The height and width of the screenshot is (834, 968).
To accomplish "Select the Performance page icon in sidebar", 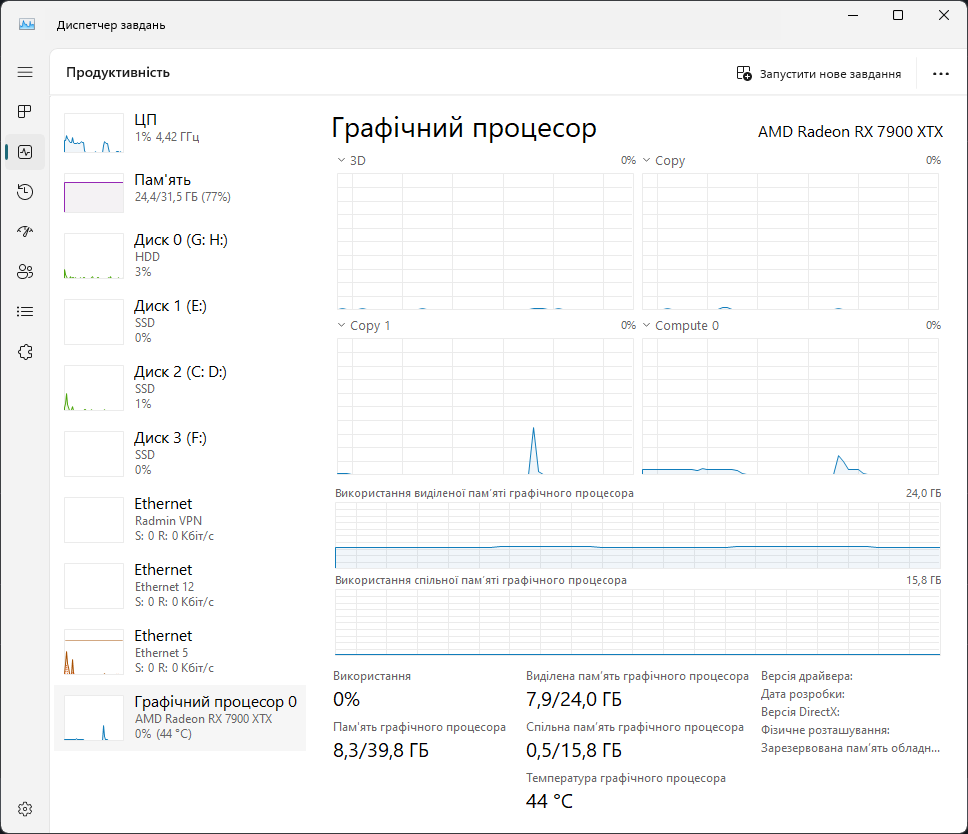I will (25, 152).
